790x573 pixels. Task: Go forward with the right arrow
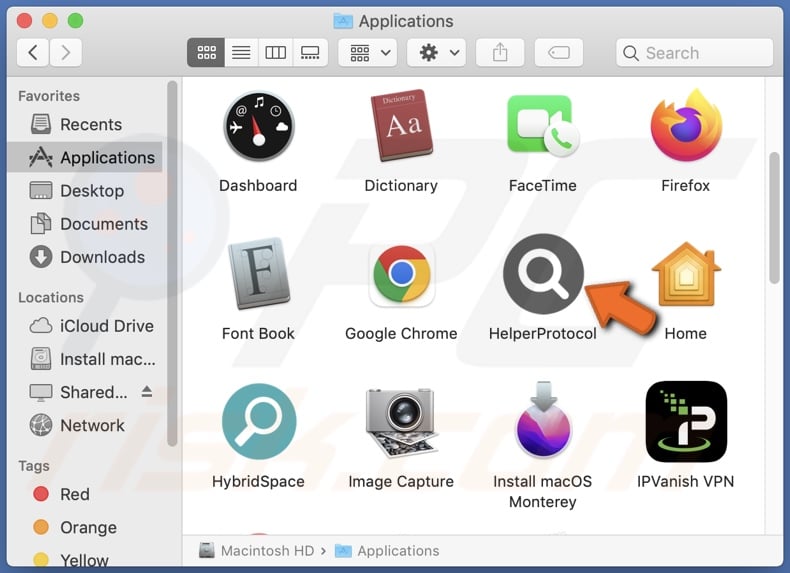coord(65,52)
